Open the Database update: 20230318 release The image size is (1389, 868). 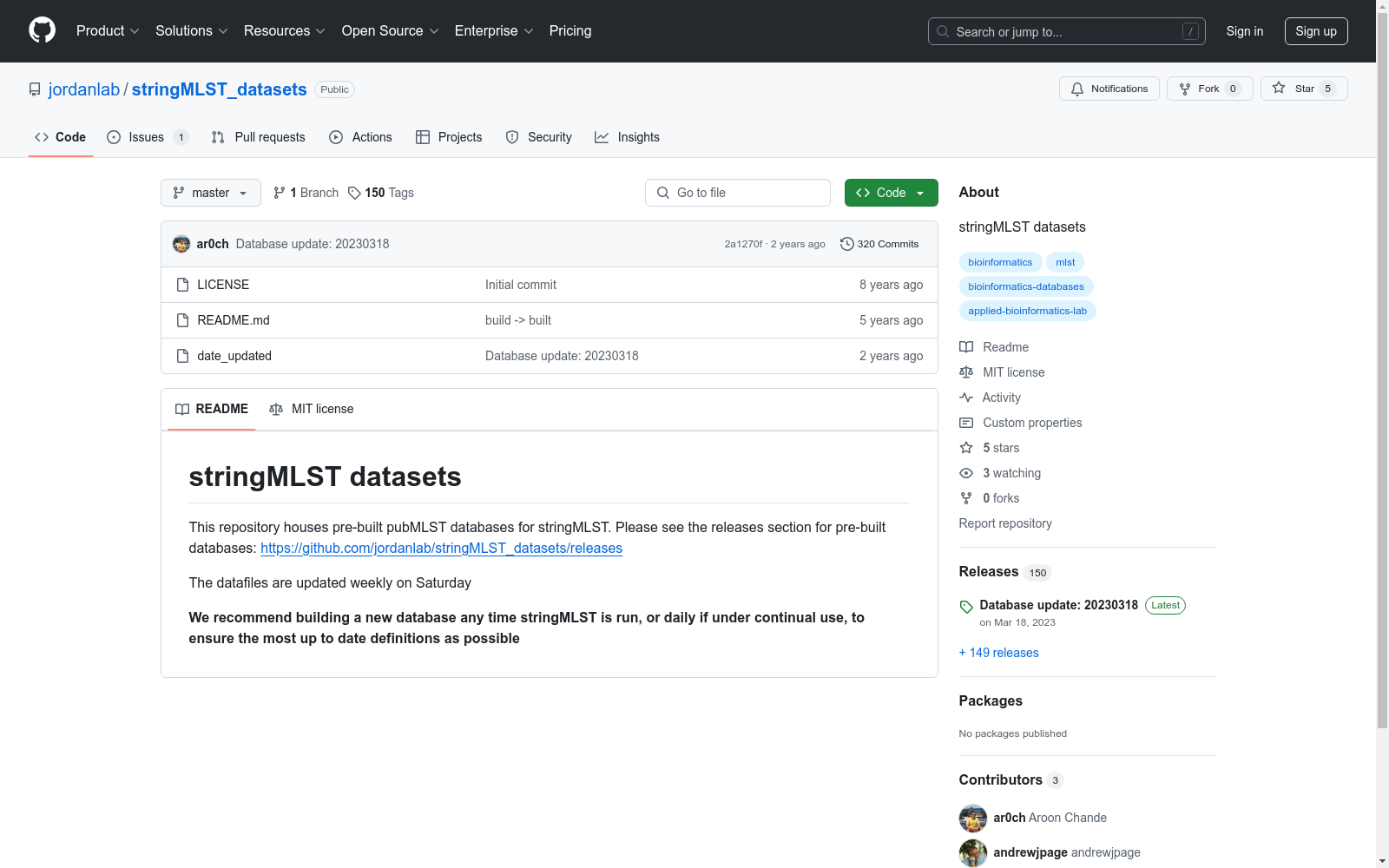[1058, 605]
